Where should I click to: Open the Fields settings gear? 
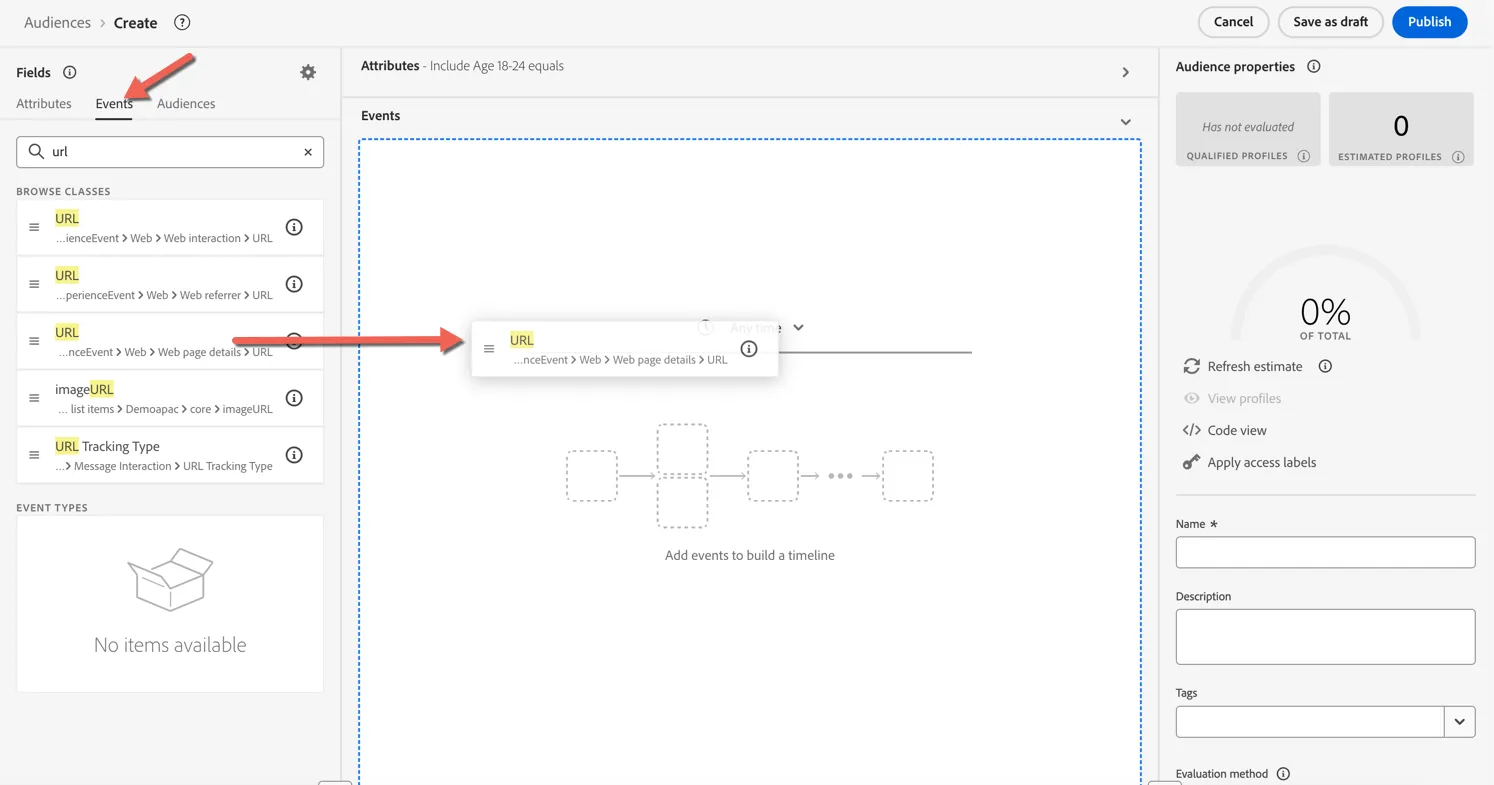308,72
